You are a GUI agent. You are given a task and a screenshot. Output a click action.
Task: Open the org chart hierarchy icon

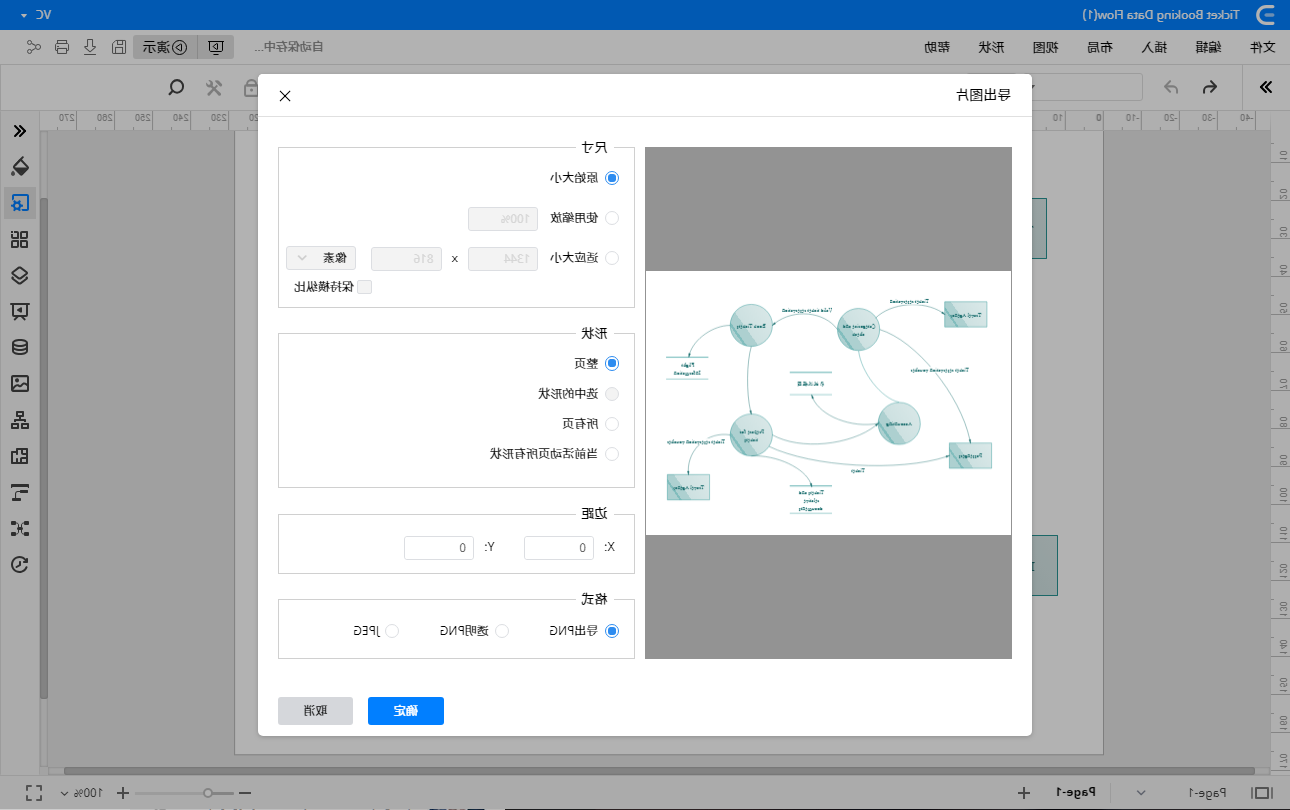point(19,419)
